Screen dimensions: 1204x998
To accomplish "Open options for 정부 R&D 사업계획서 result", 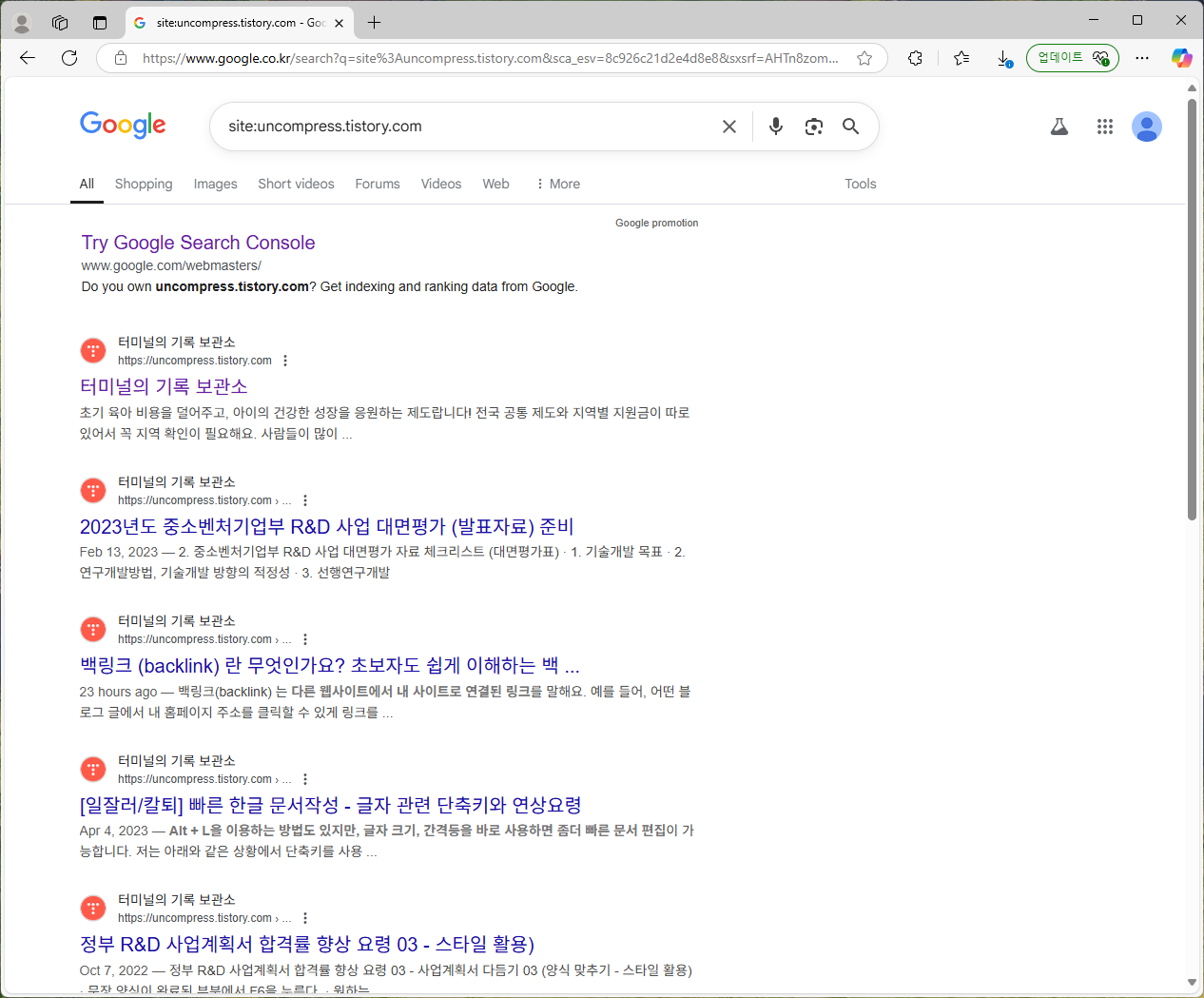I will (x=305, y=918).
